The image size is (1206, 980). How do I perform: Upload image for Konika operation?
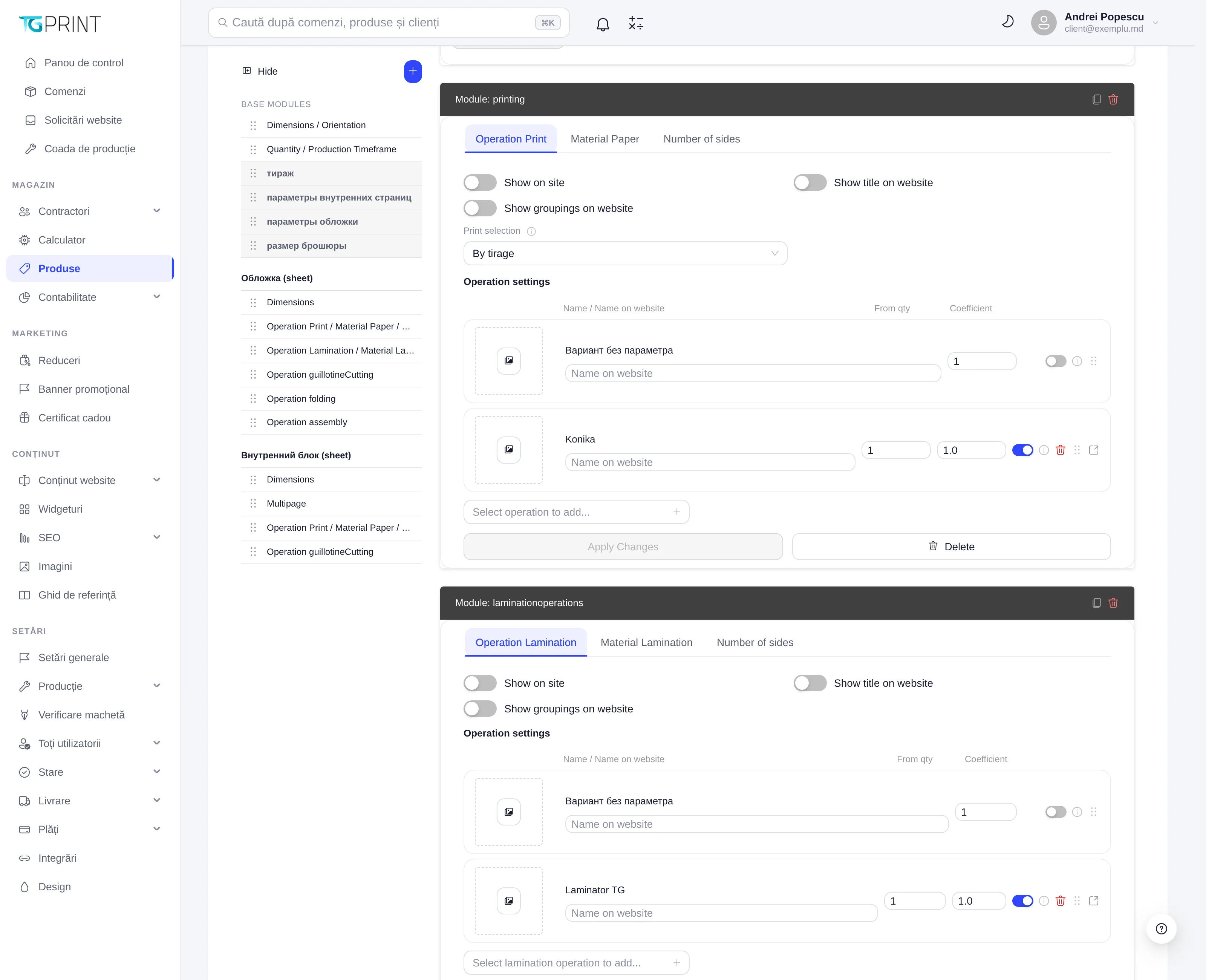point(508,450)
